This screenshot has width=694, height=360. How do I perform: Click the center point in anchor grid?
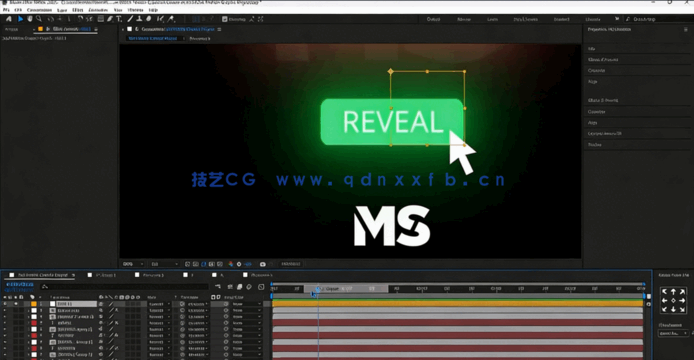673,301
